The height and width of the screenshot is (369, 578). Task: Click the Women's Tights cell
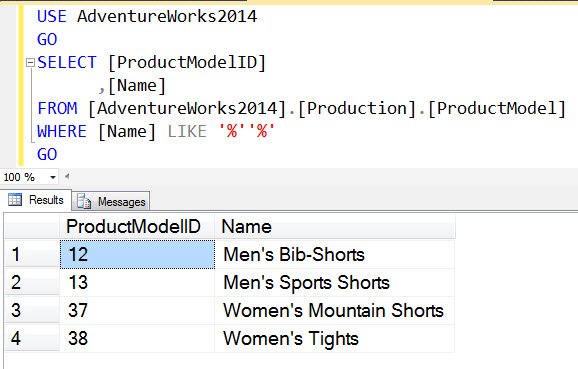pyautogui.click(x=335, y=338)
